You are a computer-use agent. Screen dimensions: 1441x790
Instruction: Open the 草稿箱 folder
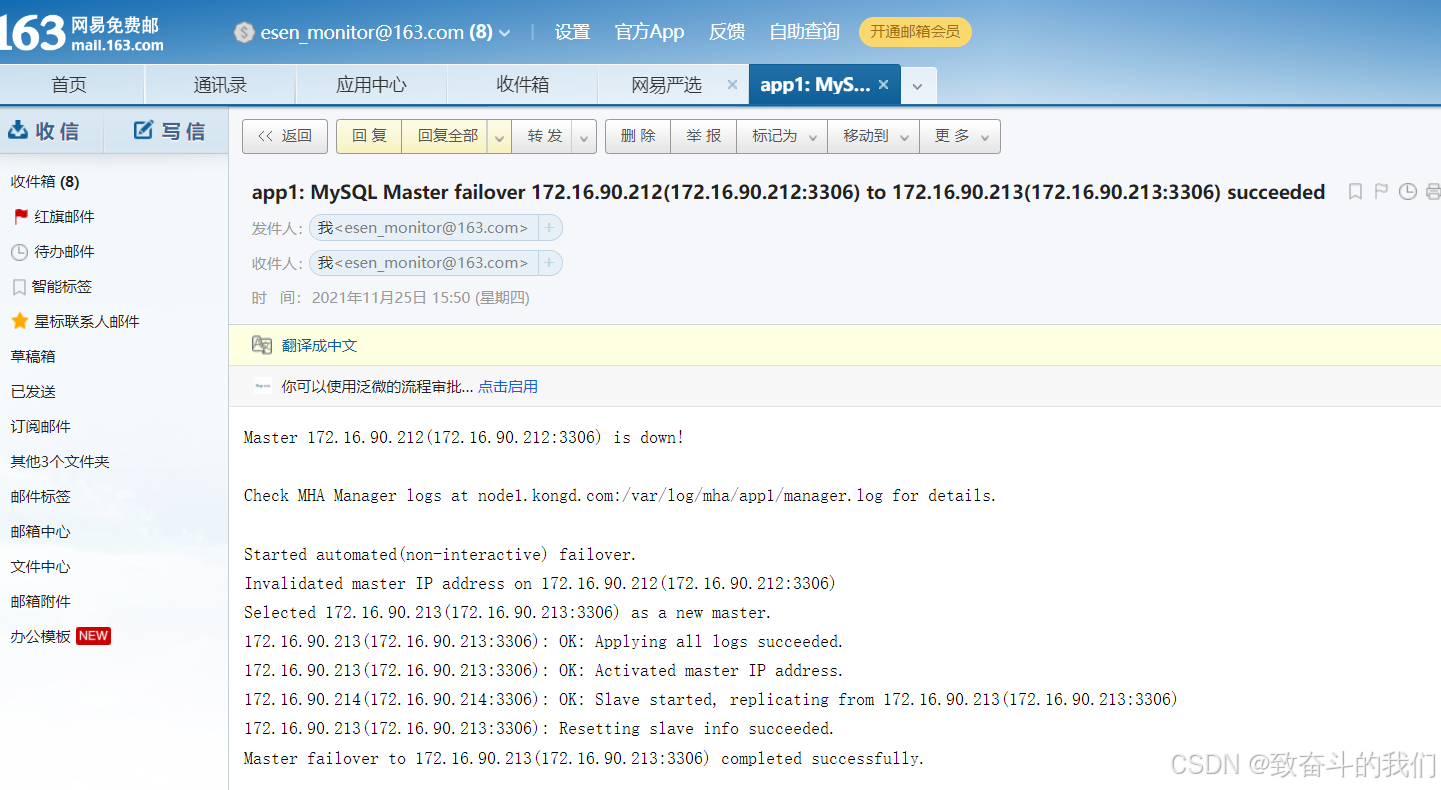(x=33, y=357)
